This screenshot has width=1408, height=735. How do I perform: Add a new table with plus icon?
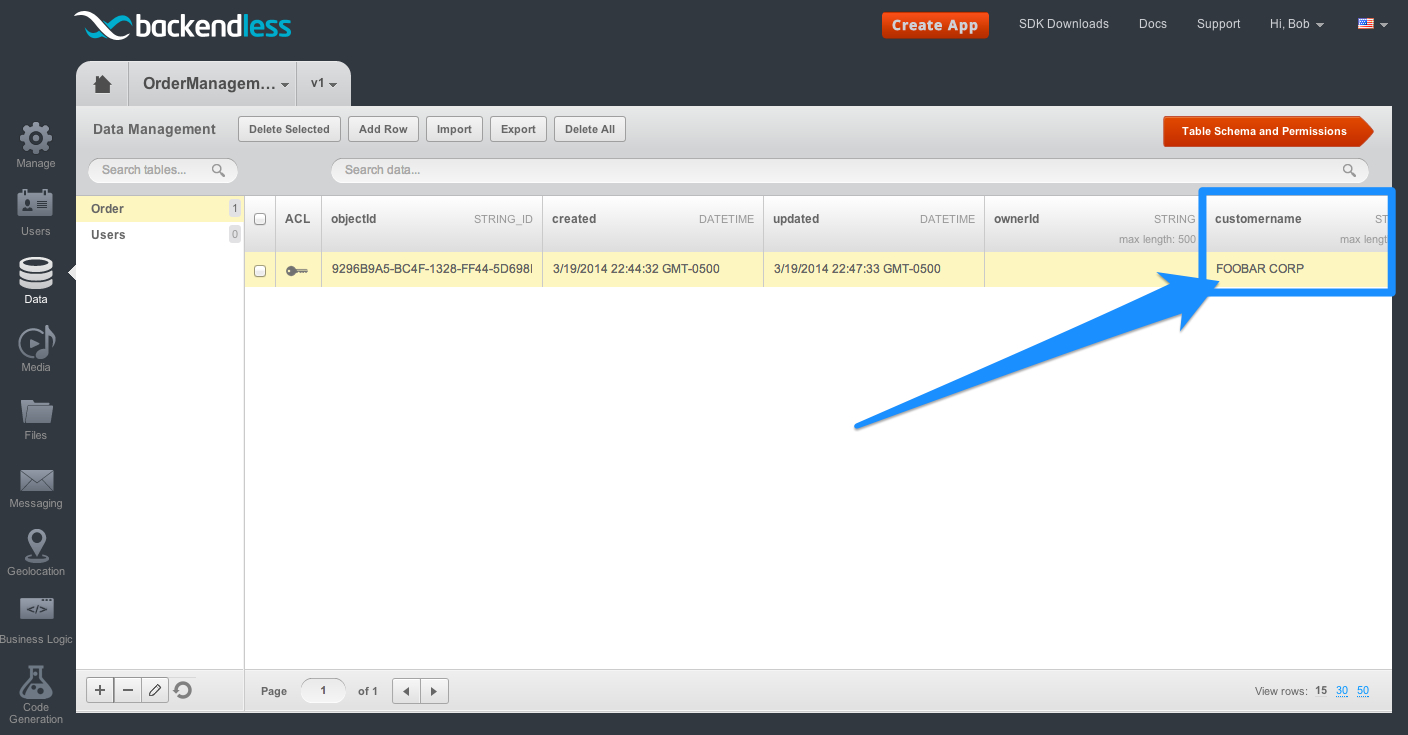[x=100, y=690]
